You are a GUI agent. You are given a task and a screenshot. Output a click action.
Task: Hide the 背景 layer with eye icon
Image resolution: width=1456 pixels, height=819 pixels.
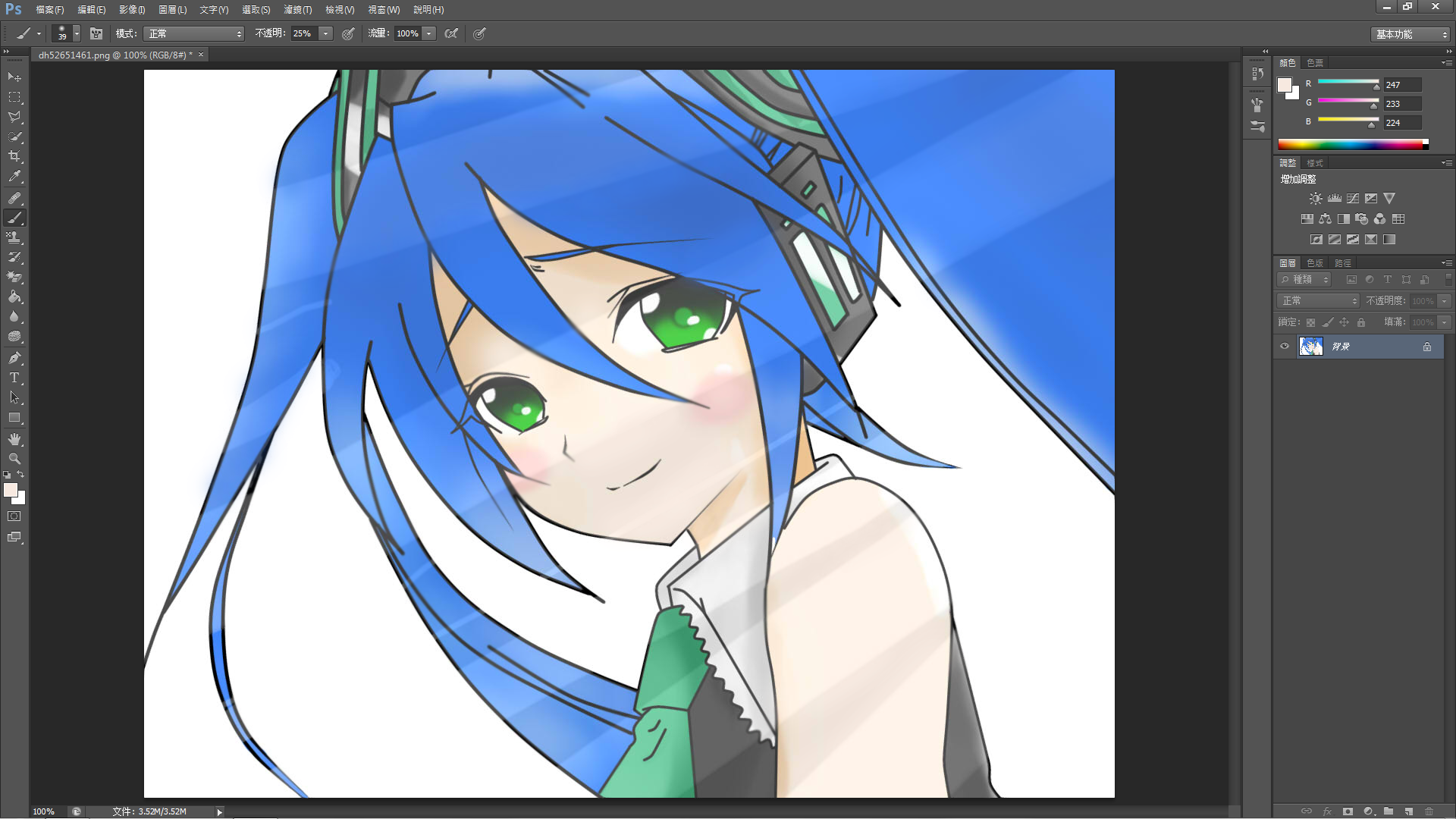[1285, 347]
